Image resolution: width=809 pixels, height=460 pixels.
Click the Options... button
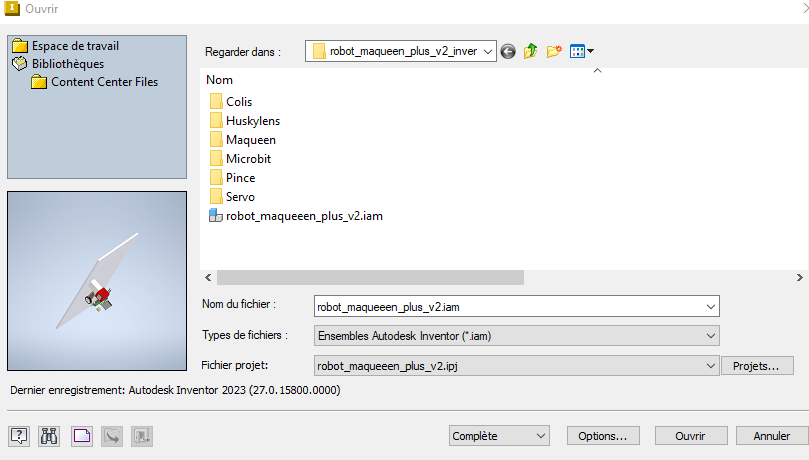(x=603, y=436)
